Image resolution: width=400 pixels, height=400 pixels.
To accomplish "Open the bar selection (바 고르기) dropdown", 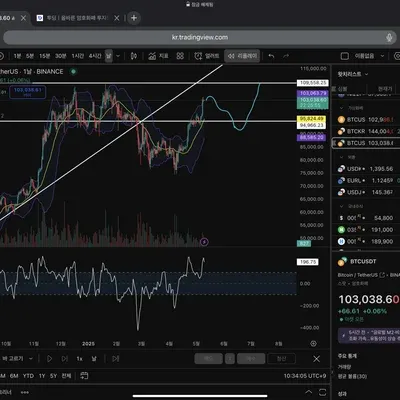I will (x=17, y=359).
